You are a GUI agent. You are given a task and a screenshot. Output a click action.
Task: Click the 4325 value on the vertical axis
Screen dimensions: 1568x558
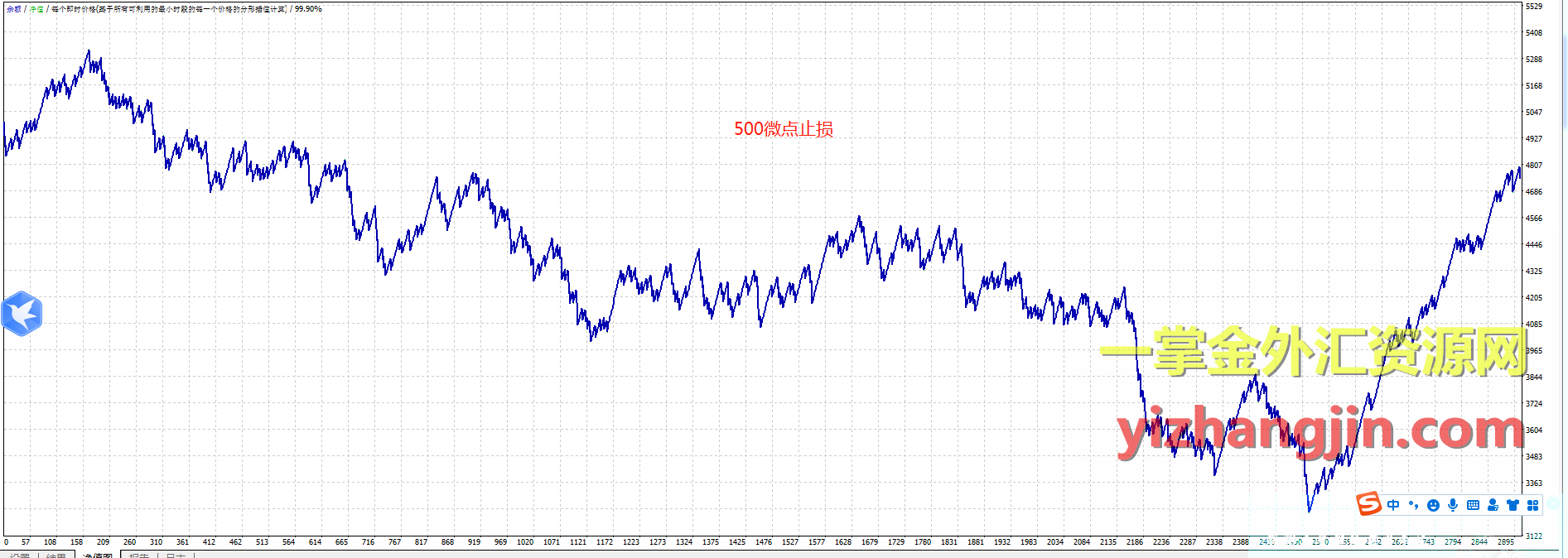pos(1534,272)
